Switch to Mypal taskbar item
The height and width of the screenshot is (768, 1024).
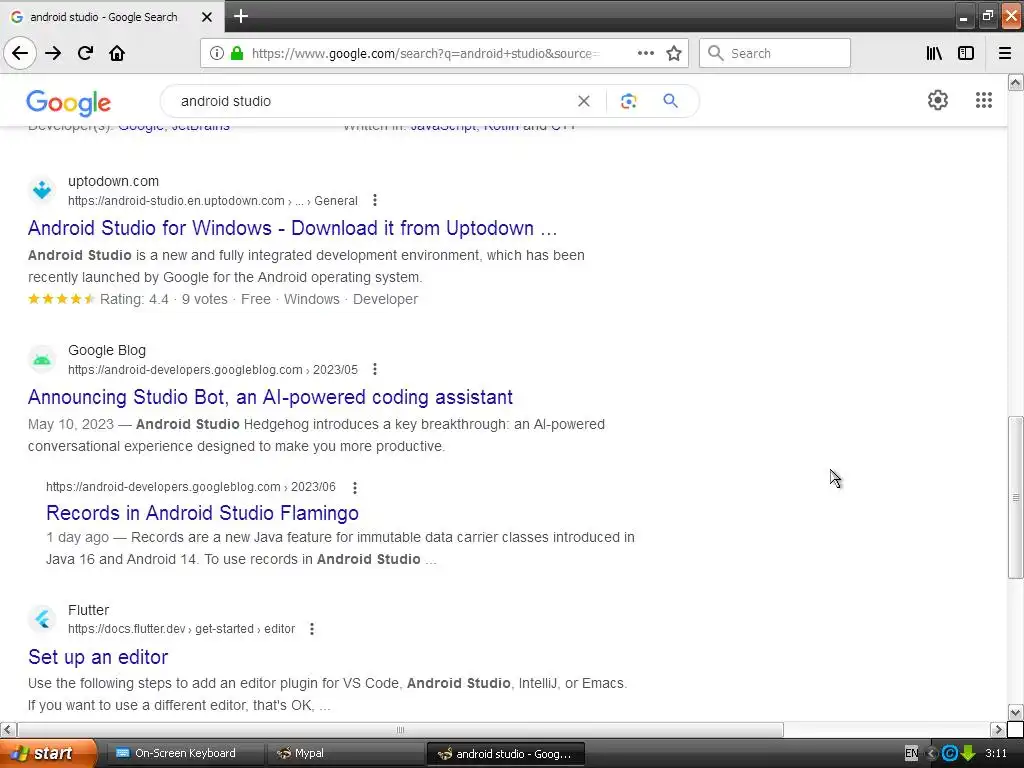[345, 754]
